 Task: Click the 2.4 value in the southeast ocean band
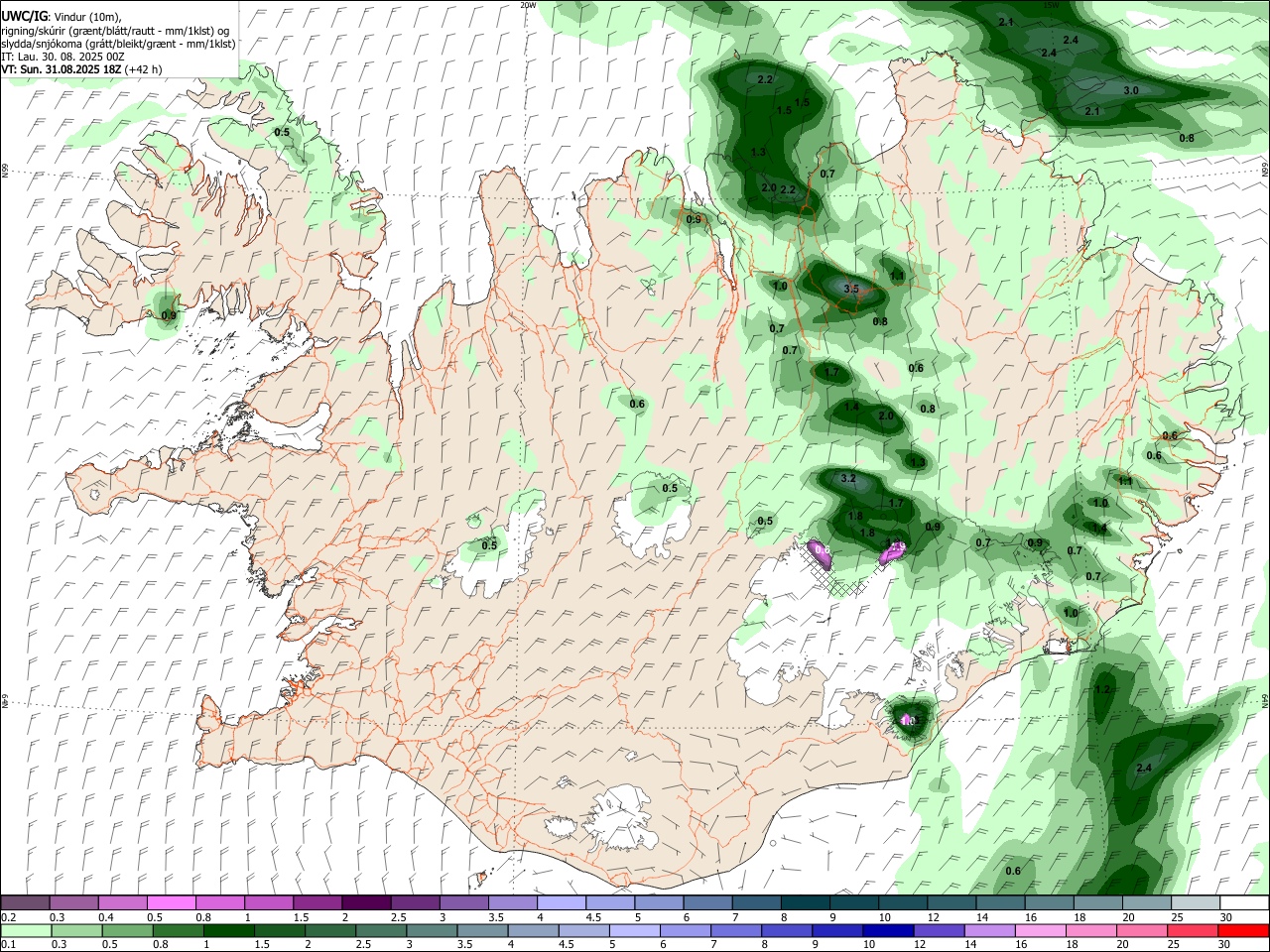[x=1144, y=768]
